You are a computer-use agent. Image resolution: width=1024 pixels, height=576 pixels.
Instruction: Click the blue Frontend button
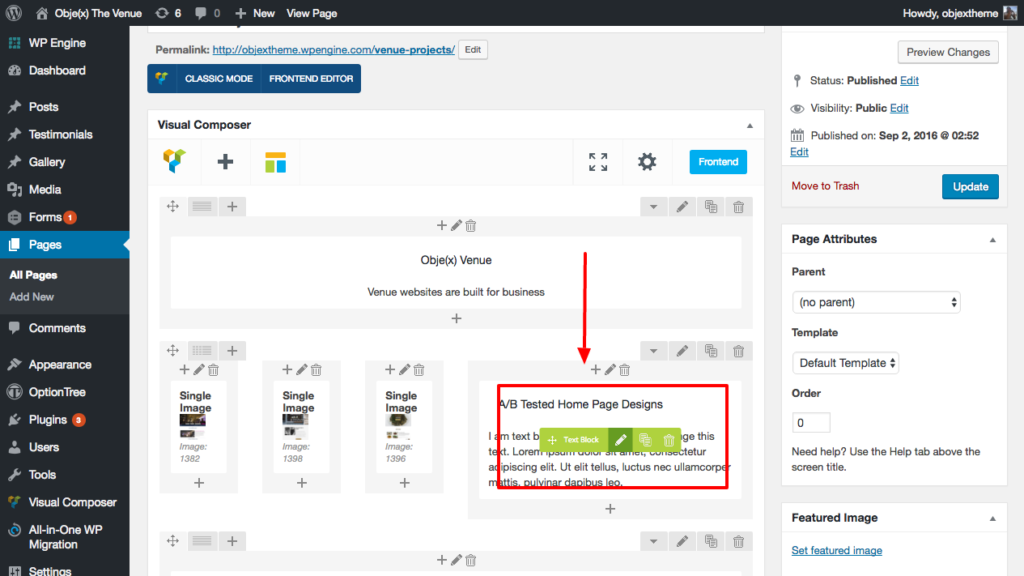pos(718,162)
